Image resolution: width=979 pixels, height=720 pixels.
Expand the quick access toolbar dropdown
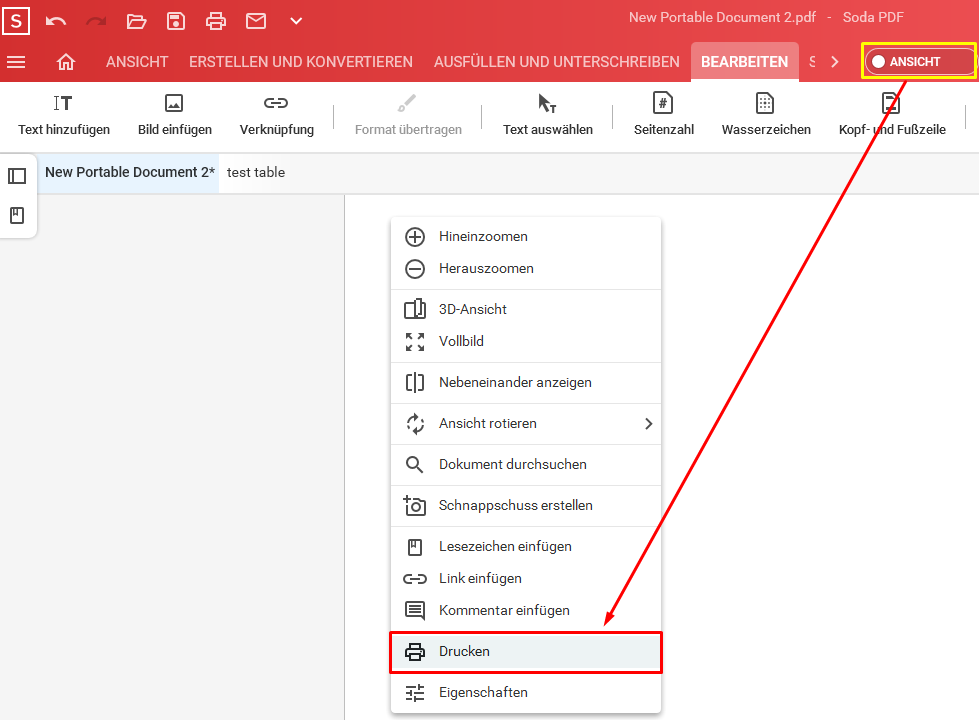point(296,21)
